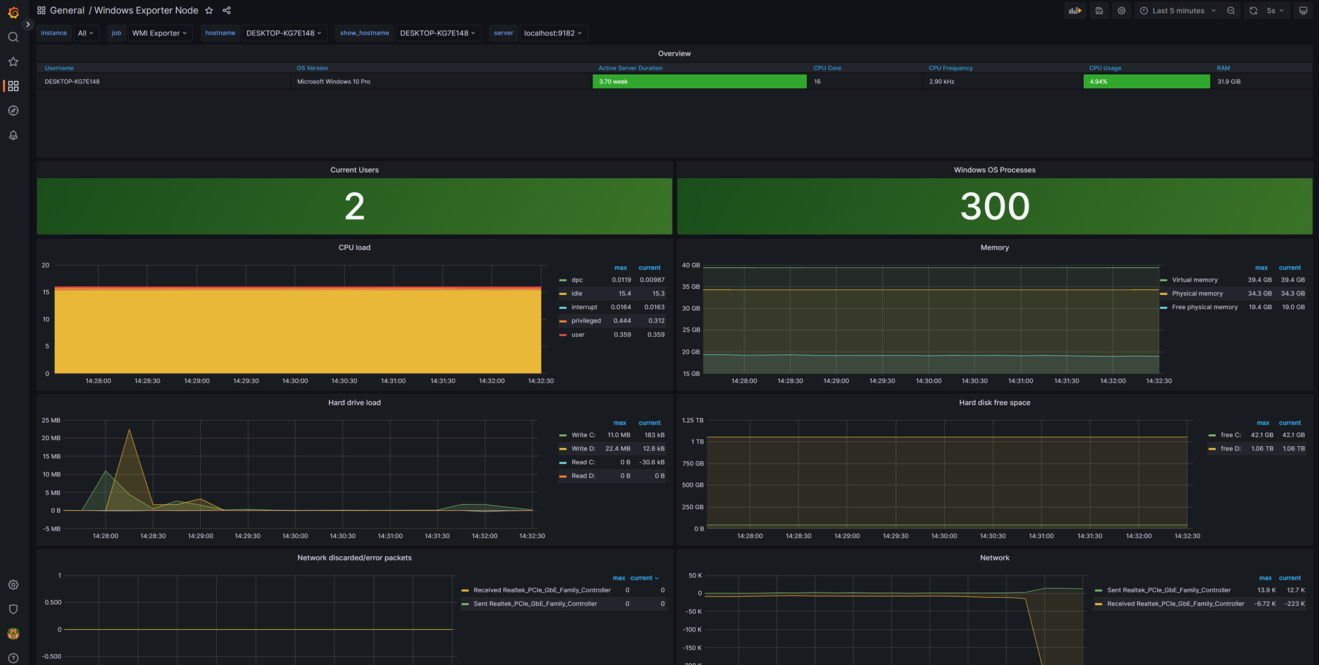Open the Server admin shield icon
This screenshot has height=665, width=1319.
pyautogui.click(x=13, y=609)
